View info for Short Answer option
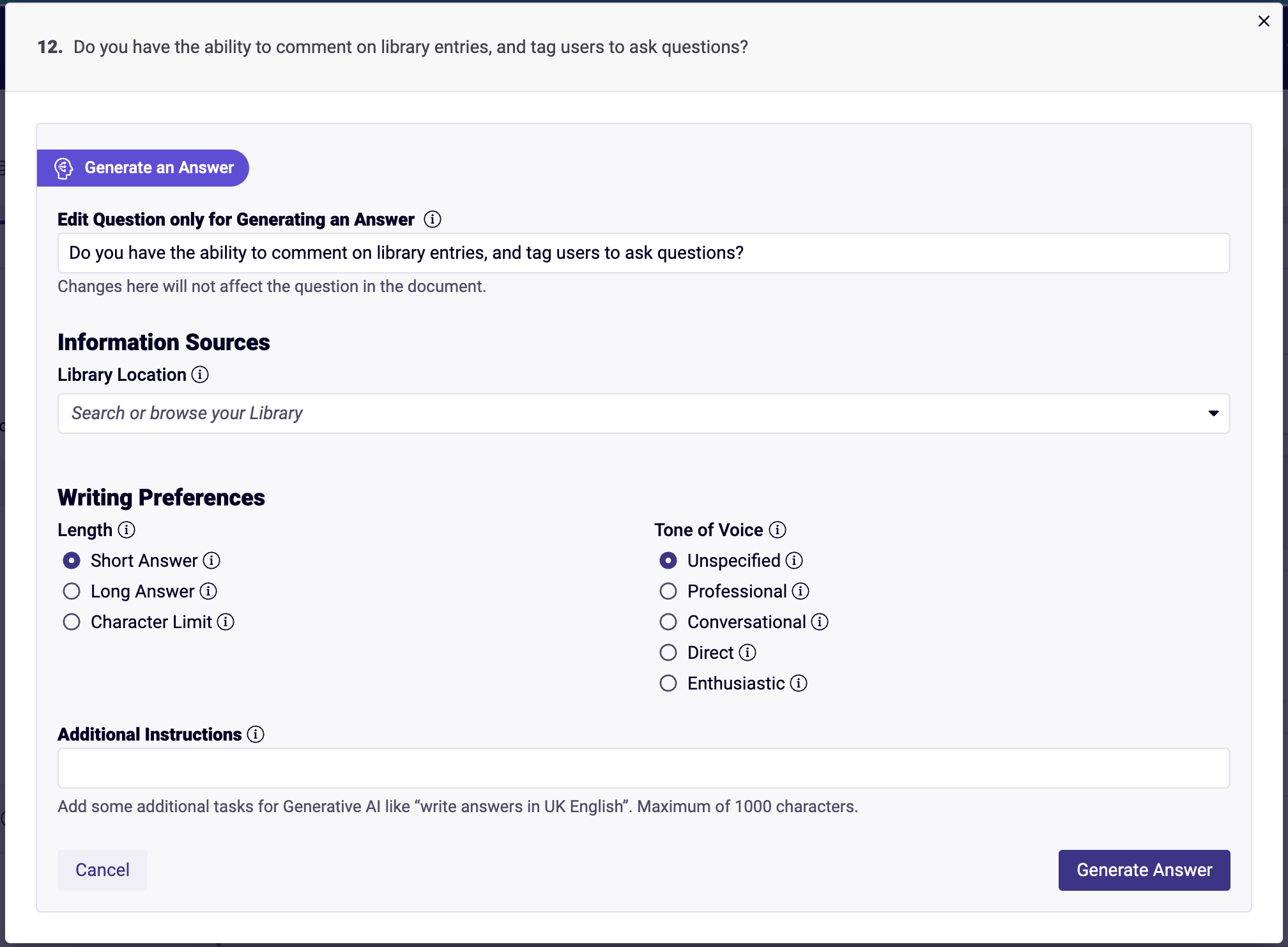 pyautogui.click(x=211, y=560)
